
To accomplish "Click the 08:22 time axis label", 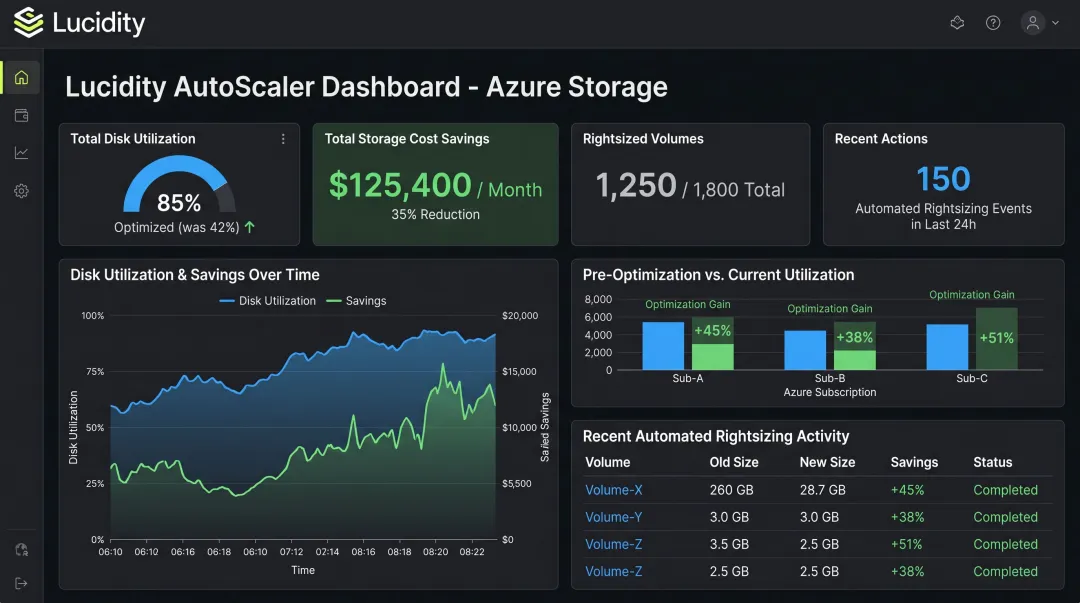I will coord(472,552).
